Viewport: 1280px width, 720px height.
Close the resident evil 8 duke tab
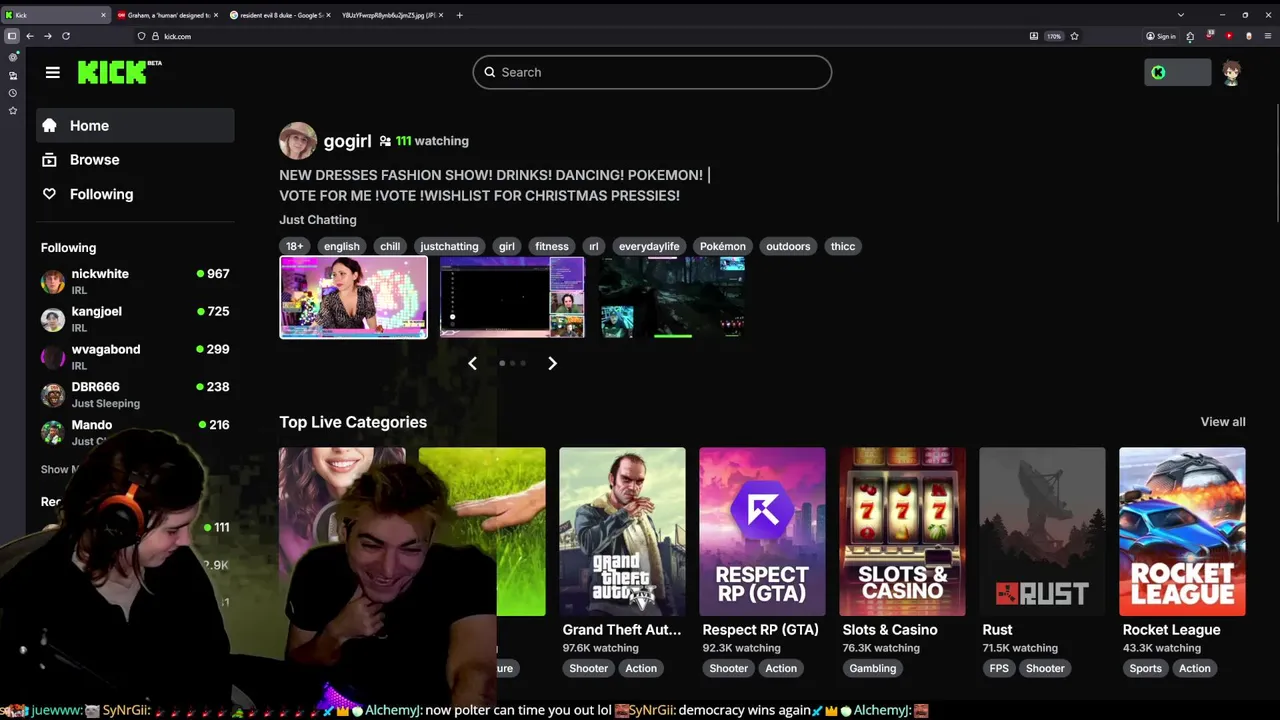click(x=328, y=15)
